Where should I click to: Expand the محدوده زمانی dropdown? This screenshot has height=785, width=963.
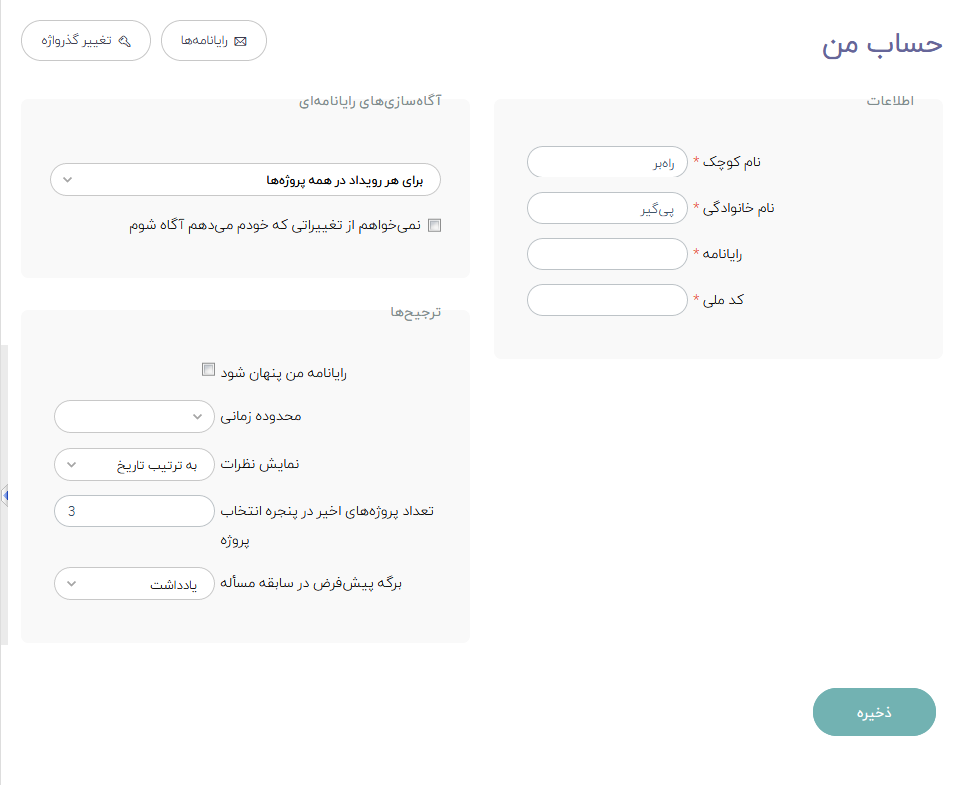(x=134, y=416)
